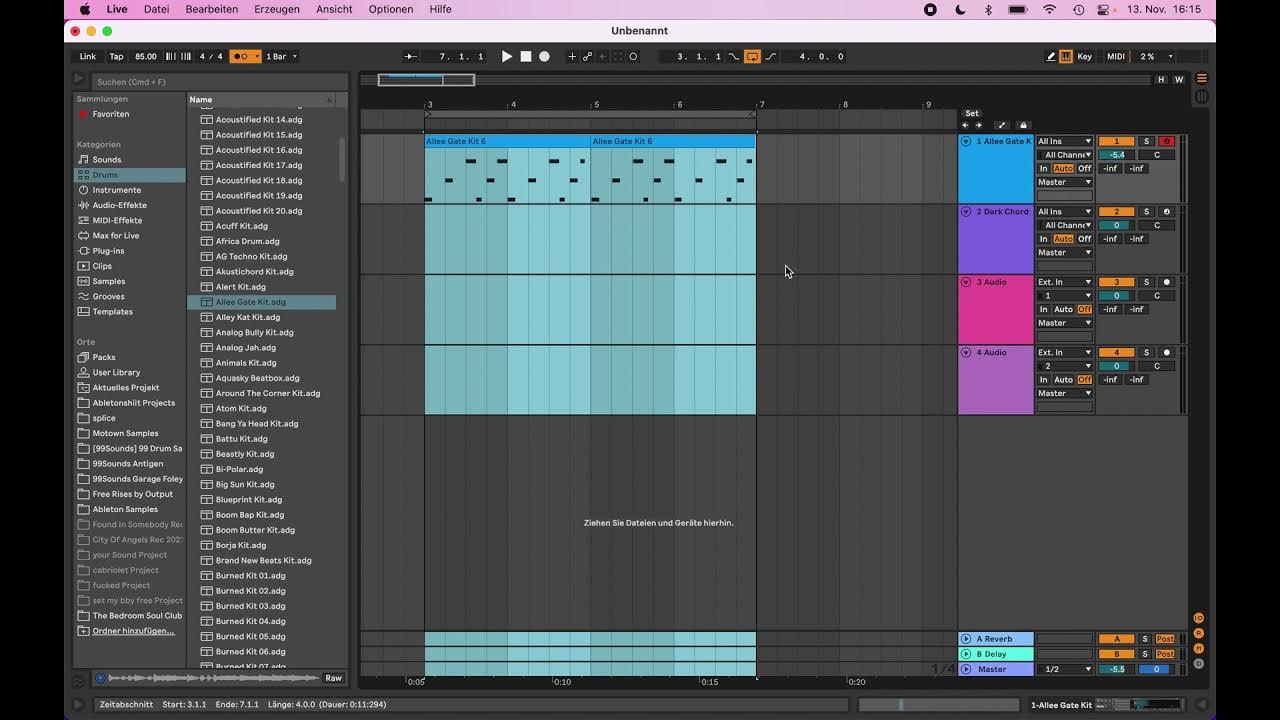Select the Sounds category

click(107, 160)
